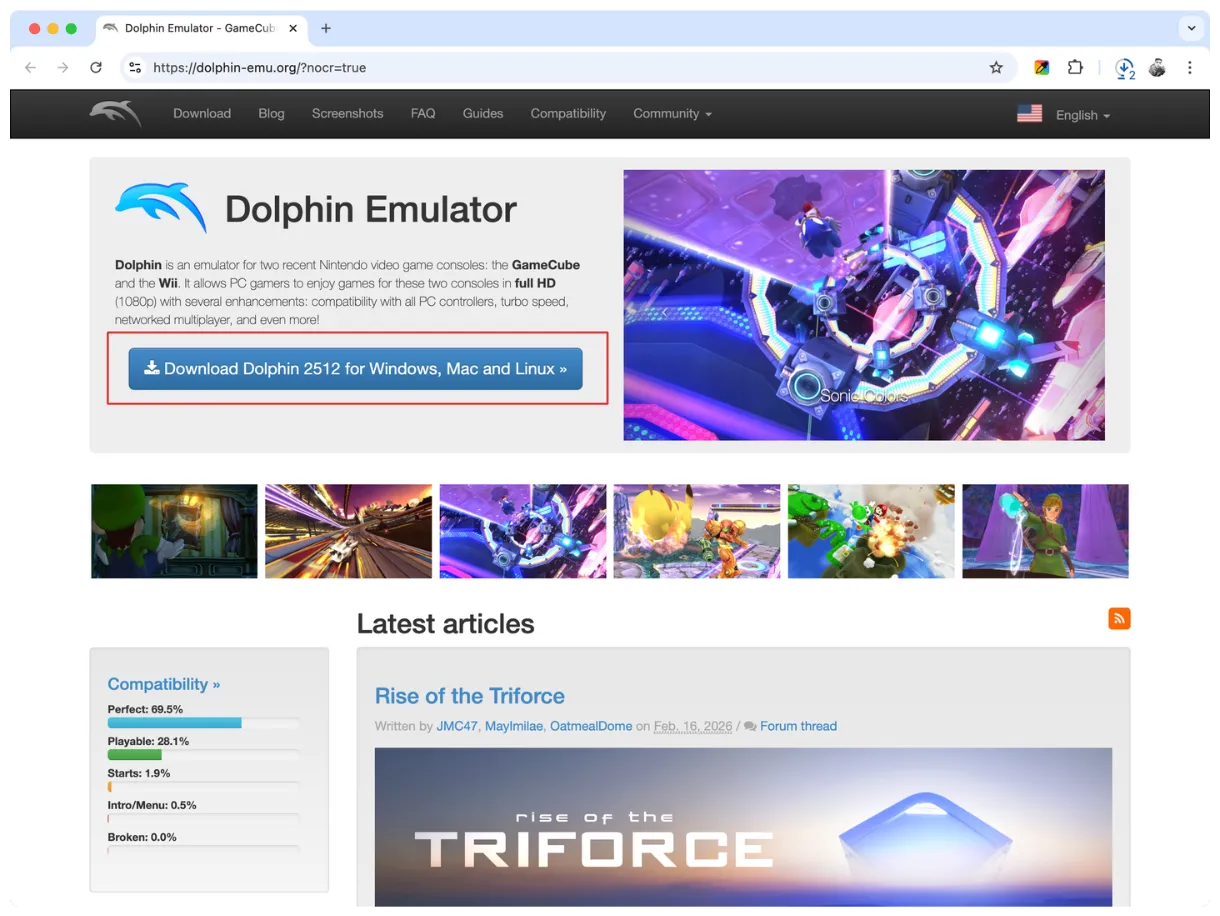Open the Screenshots navigation item
1220x916 pixels.
[347, 114]
